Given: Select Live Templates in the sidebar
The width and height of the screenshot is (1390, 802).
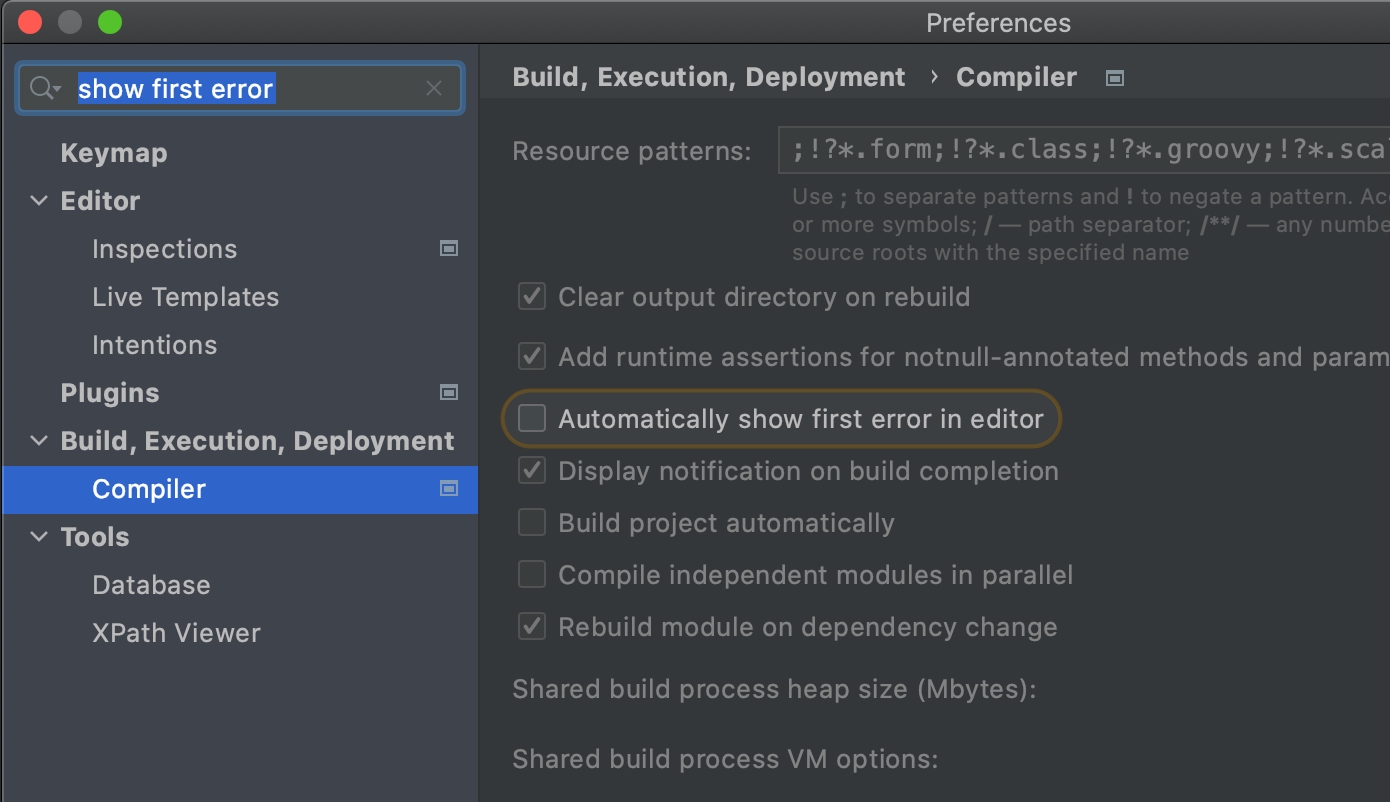Looking at the screenshot, I should [x=185, y=297].
